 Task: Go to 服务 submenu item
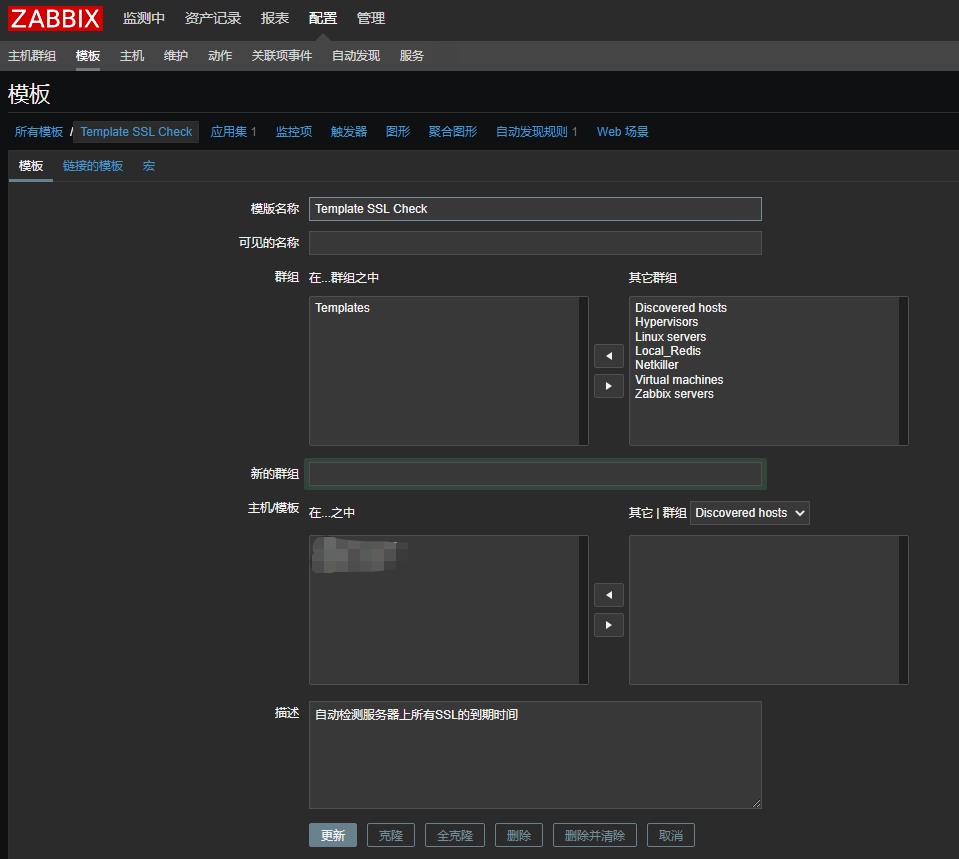(x=411, y=56)
